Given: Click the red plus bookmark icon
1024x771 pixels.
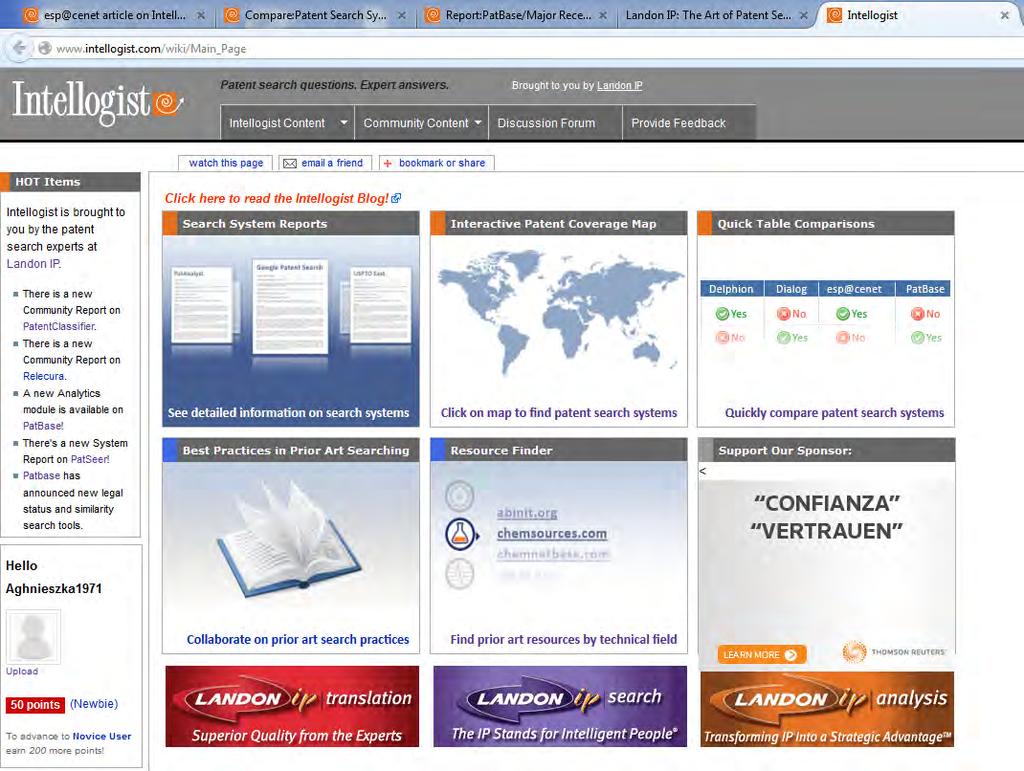Looking at the screenshot, I should [387, 163].
